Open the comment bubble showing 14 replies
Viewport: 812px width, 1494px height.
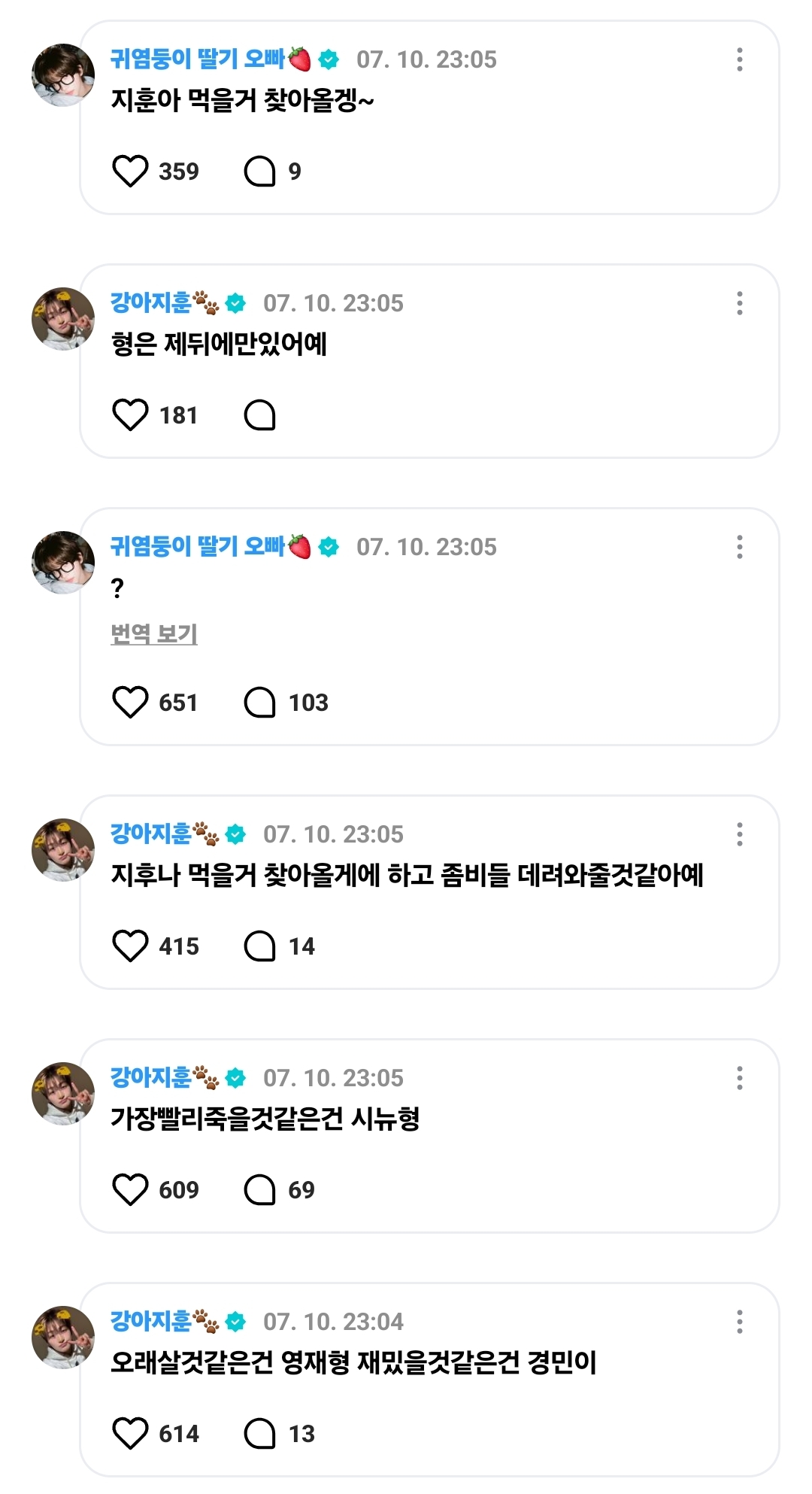(260, 946)
